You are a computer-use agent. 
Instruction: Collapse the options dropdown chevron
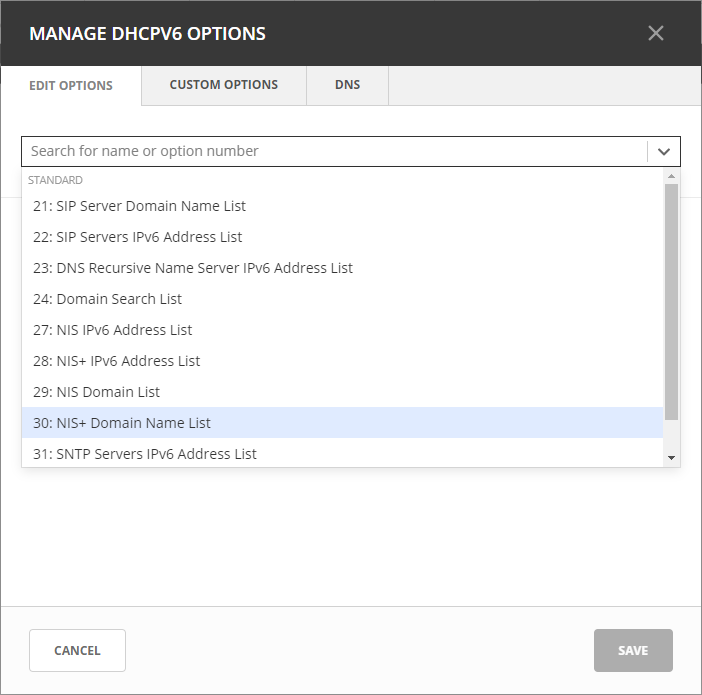pyautogui.click(x=663, y=151)
